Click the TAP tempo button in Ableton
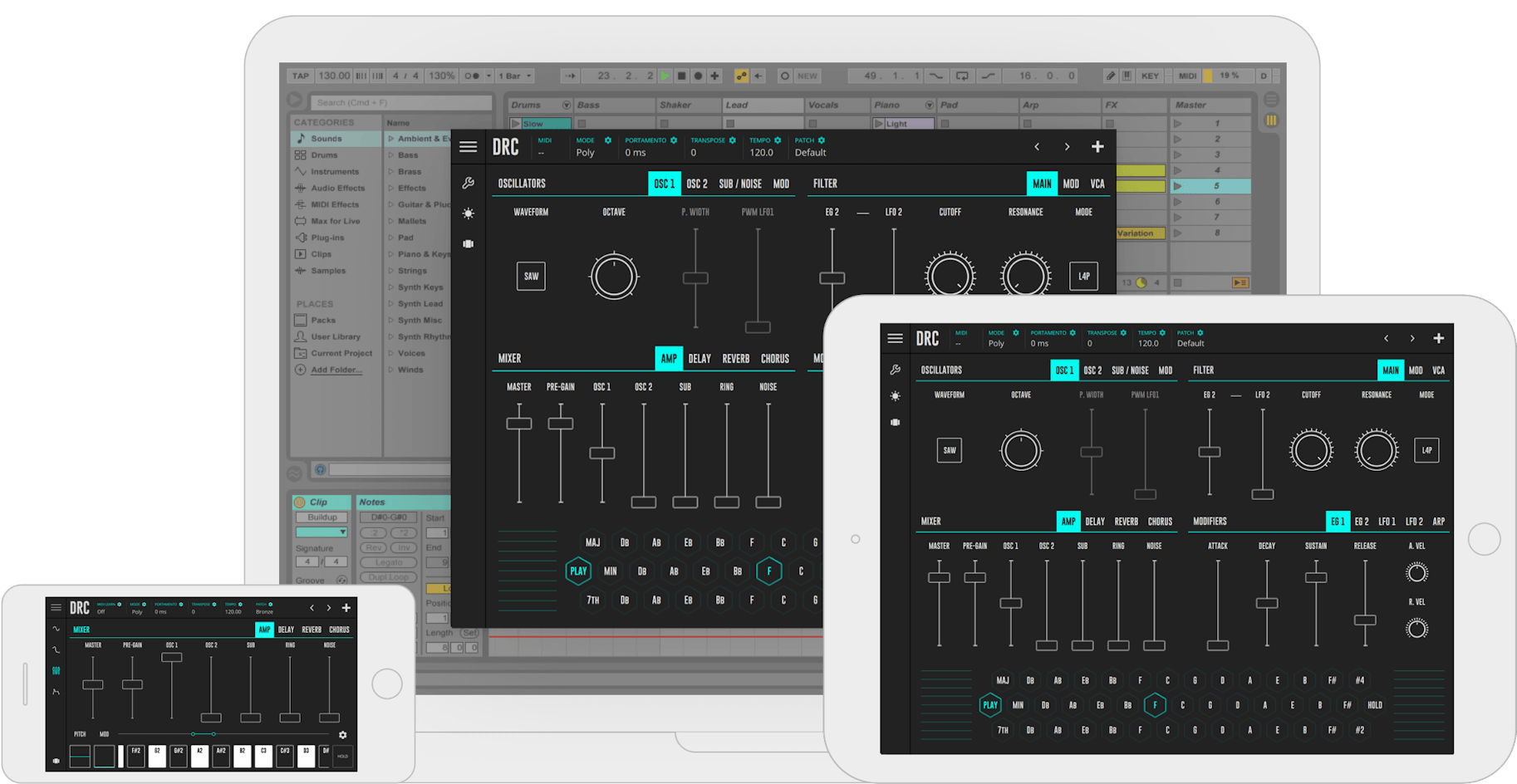 click(x=301, y=76)
